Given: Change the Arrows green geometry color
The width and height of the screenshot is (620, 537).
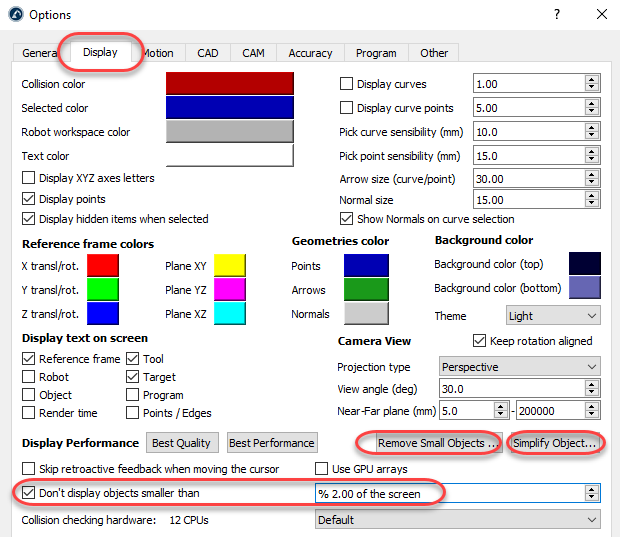Looking at the screenshot, I should click(x=365, y=290).
